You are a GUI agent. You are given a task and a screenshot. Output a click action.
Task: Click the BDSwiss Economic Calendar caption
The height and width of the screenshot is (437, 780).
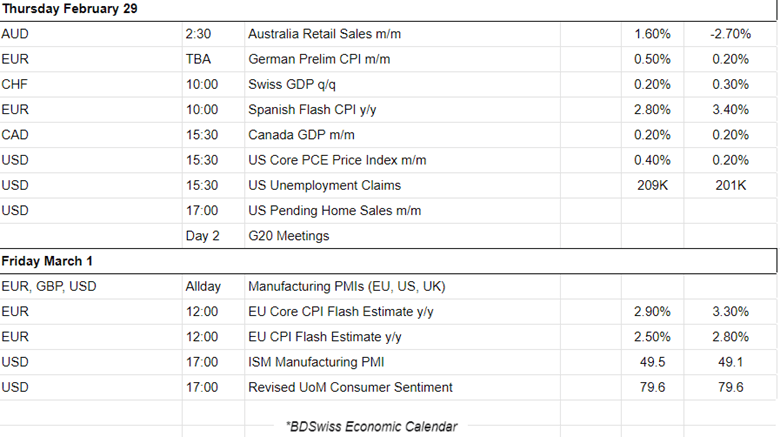pos(370,426)
